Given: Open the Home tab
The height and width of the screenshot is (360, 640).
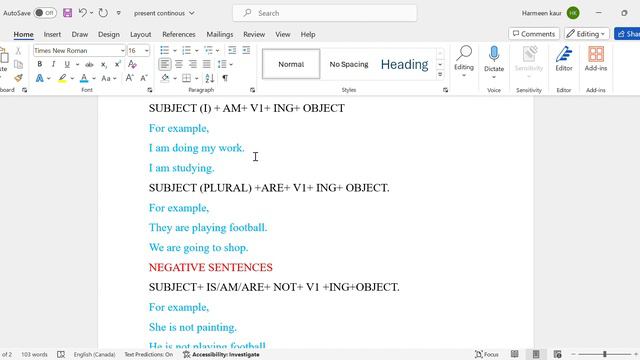Looking at the screenshot, I should (x=23, y=34).
